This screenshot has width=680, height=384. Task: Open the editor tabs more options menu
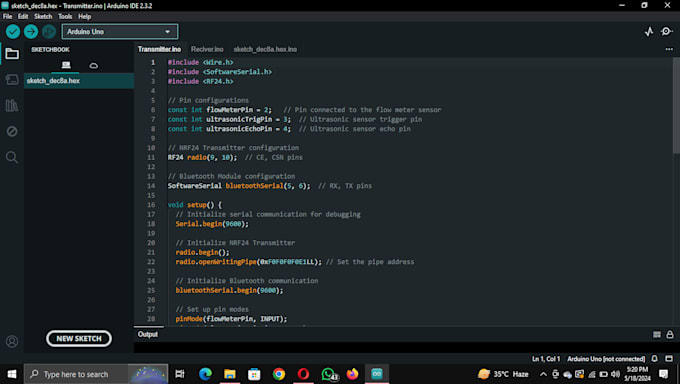tap(669, 49)
